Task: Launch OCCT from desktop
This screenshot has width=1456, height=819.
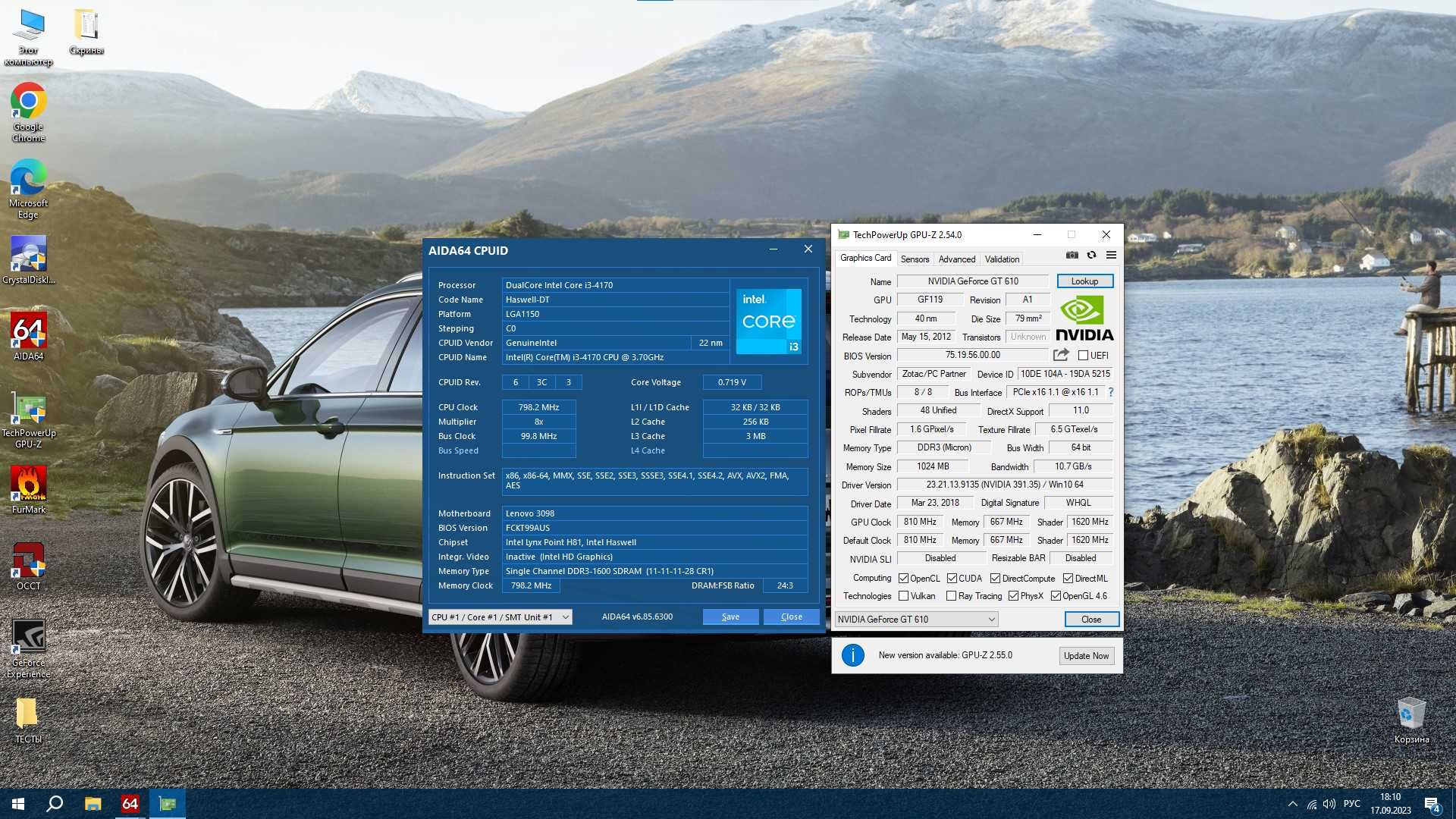Action: click(28, 566)
